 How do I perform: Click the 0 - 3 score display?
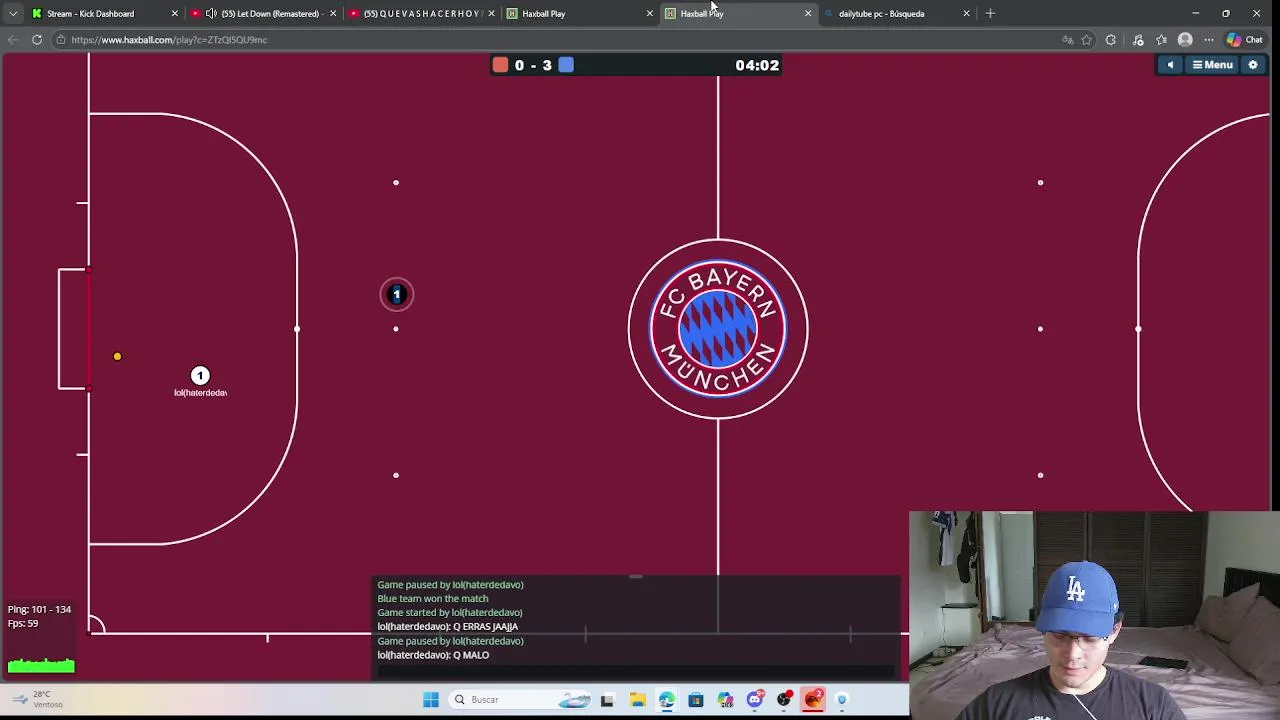pos(533,65)
